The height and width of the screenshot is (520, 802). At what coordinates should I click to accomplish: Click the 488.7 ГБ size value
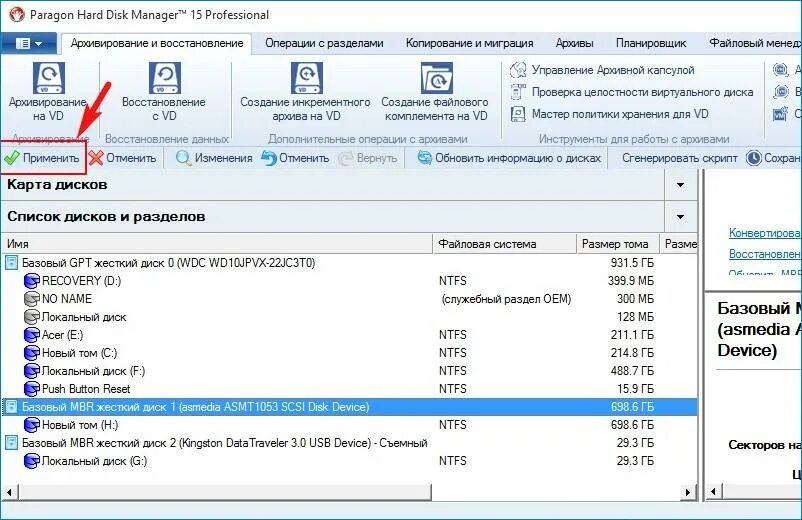point(632,371)
